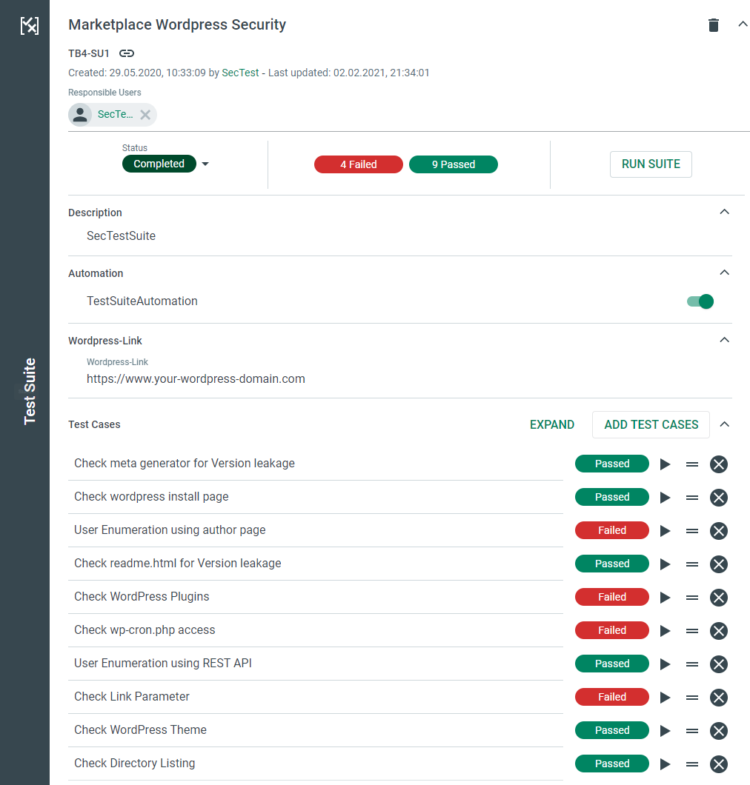Click the 4 Failed badge
The height and width of the screenshot is (785, 750).
358,164
